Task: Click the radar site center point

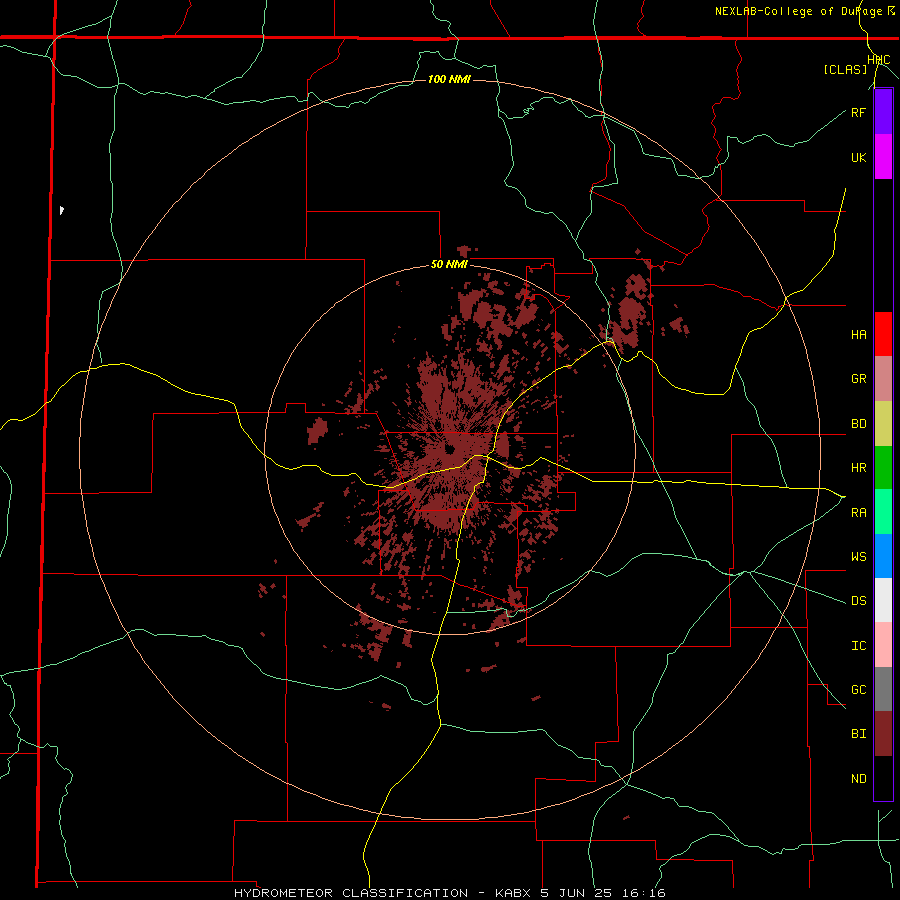Action: click(449, 449)
